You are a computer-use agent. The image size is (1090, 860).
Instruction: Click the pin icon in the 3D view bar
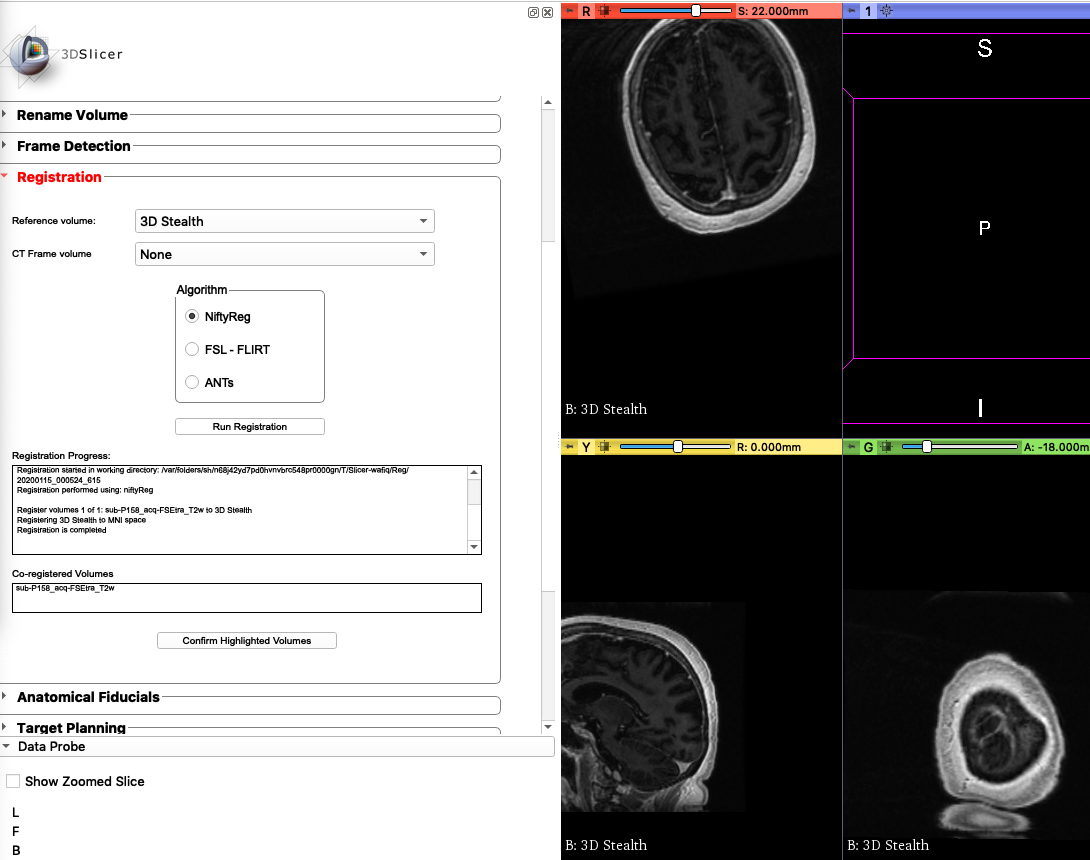[852, 11]
